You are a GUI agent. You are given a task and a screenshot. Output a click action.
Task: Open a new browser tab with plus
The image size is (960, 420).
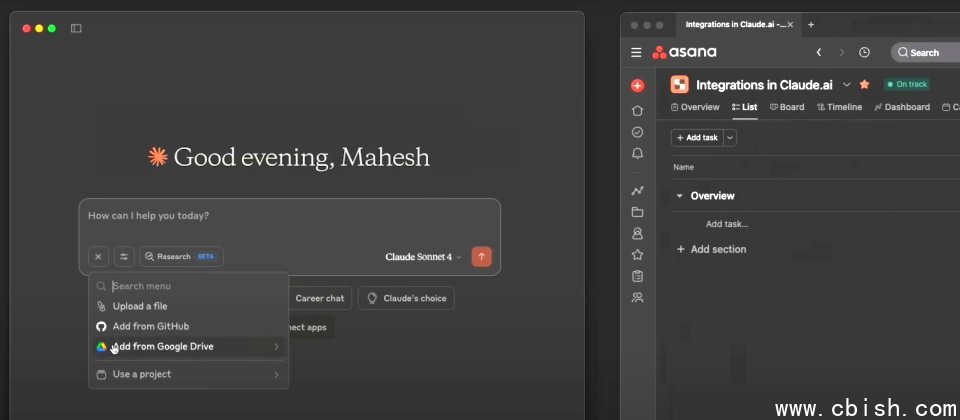811,24
